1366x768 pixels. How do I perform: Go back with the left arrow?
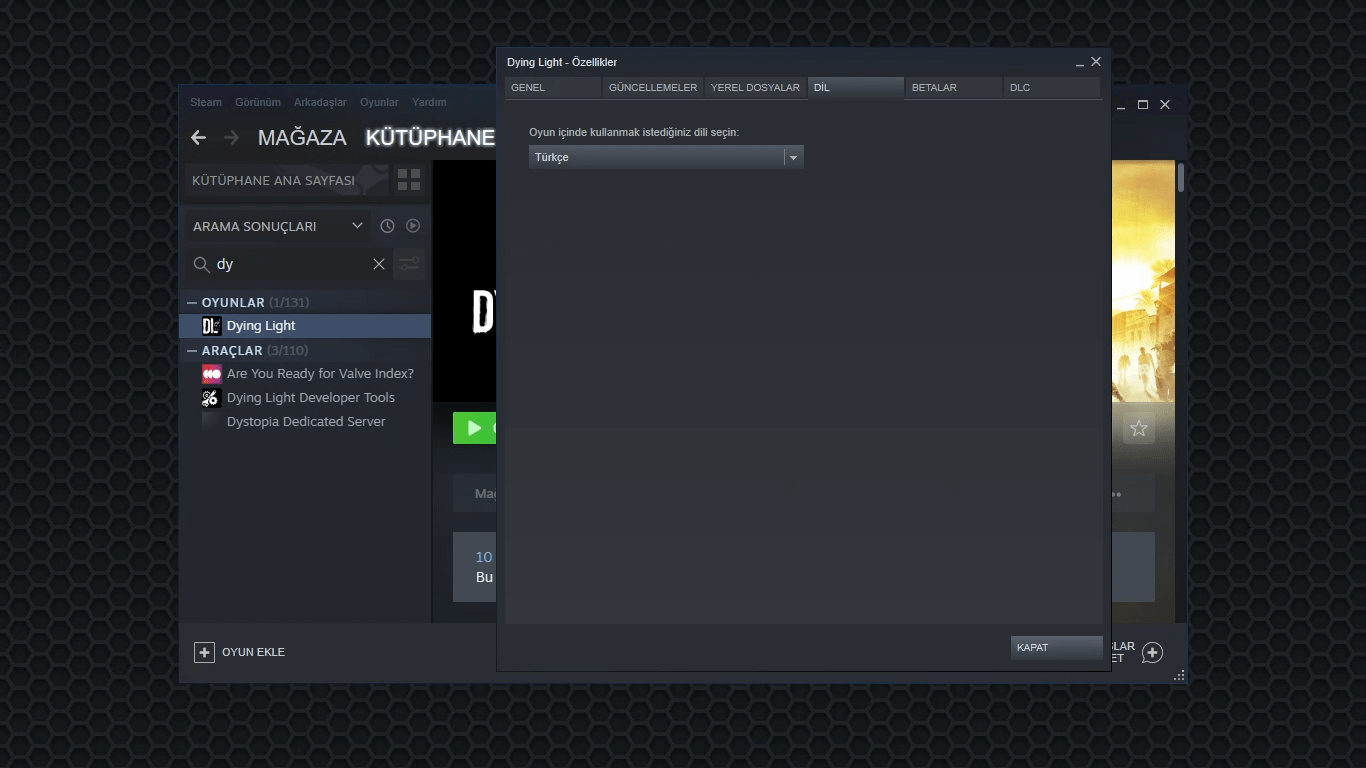[199, 138]
